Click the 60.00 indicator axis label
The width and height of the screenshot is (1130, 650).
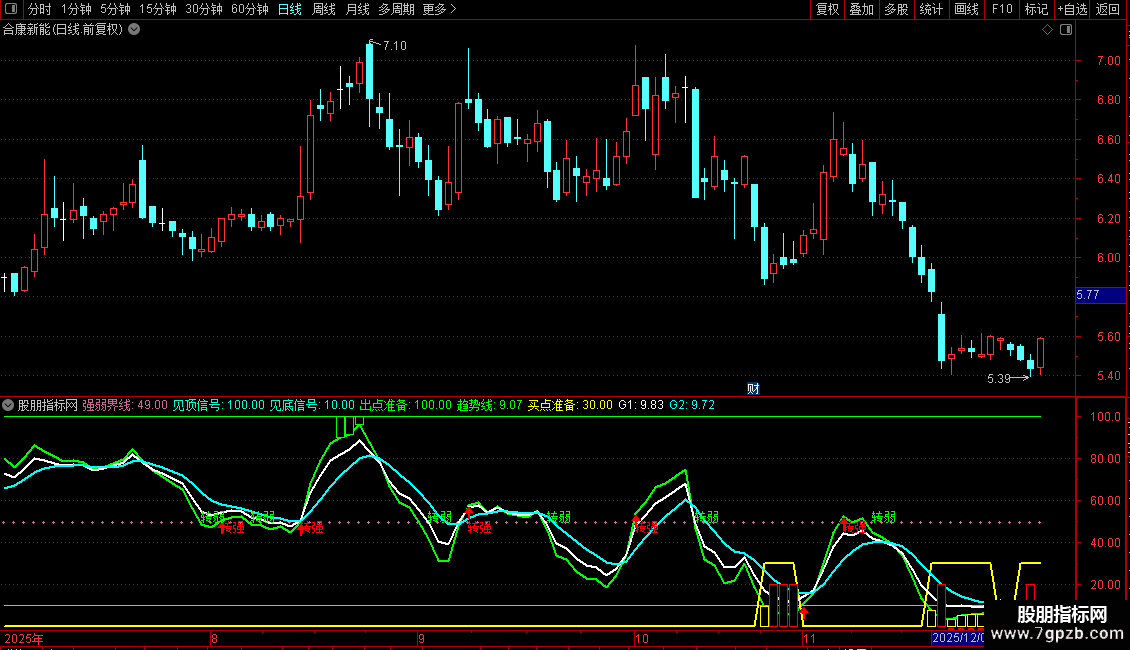pos(1105,500)
